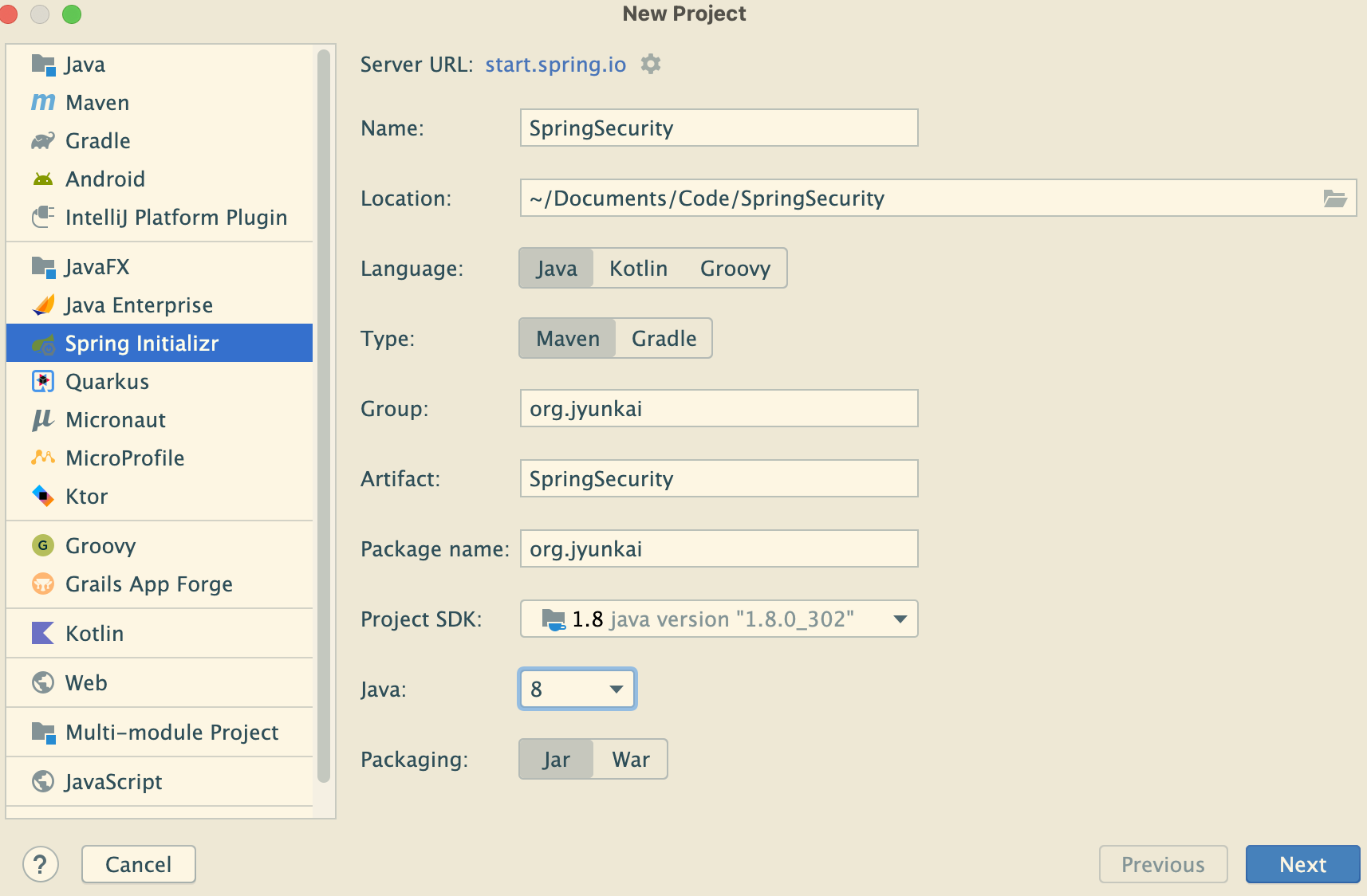Click the JavaFX folder icon
Image resolution: width=1367 pixels, height=896 pixels.
point(43,267)
